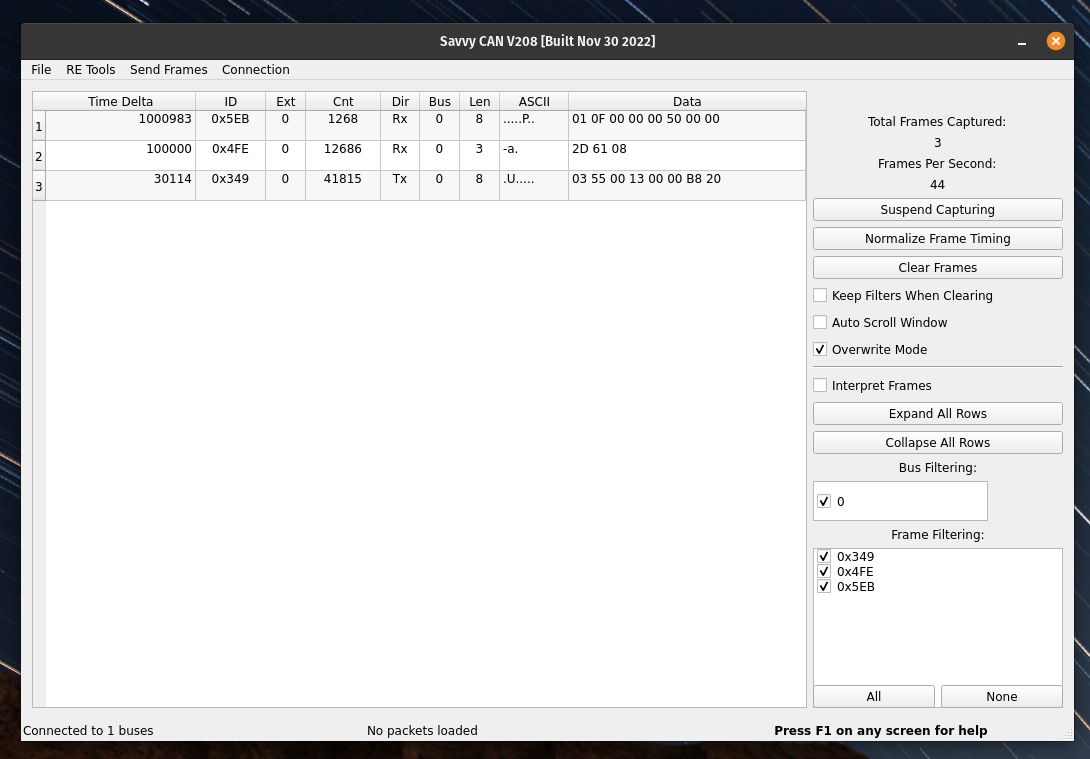Select All frame filters

pos(873,697)
